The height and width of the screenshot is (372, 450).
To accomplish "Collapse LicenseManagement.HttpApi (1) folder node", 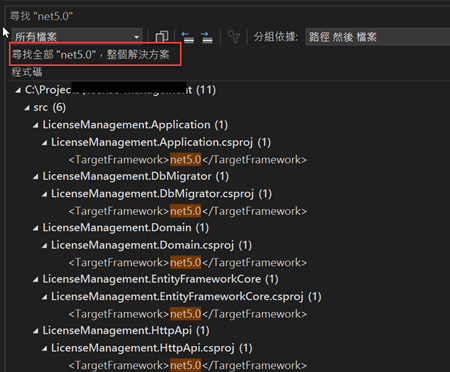I will pyautogui.click(x=36, y=331).
